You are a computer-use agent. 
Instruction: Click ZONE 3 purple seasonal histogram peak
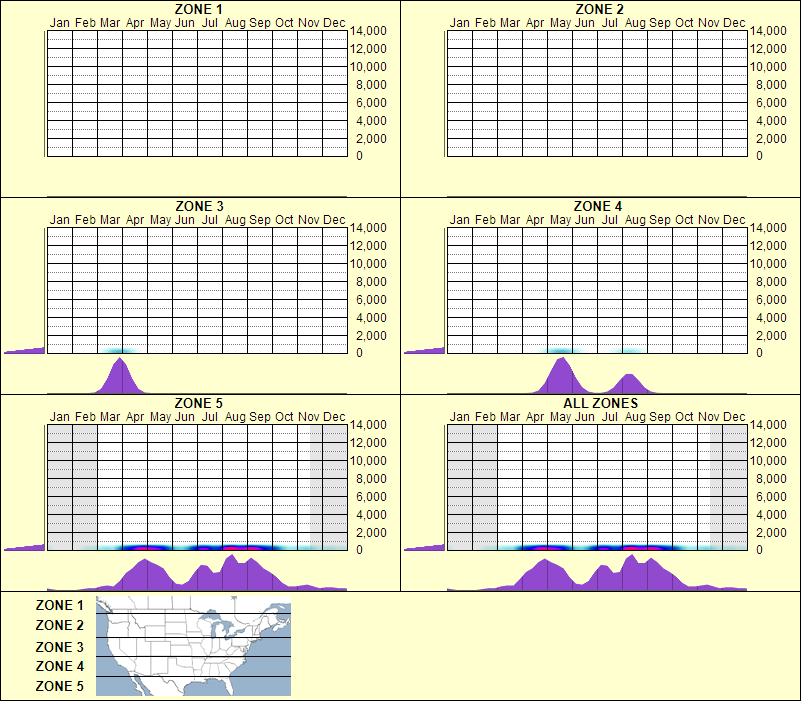click(120, 378)
